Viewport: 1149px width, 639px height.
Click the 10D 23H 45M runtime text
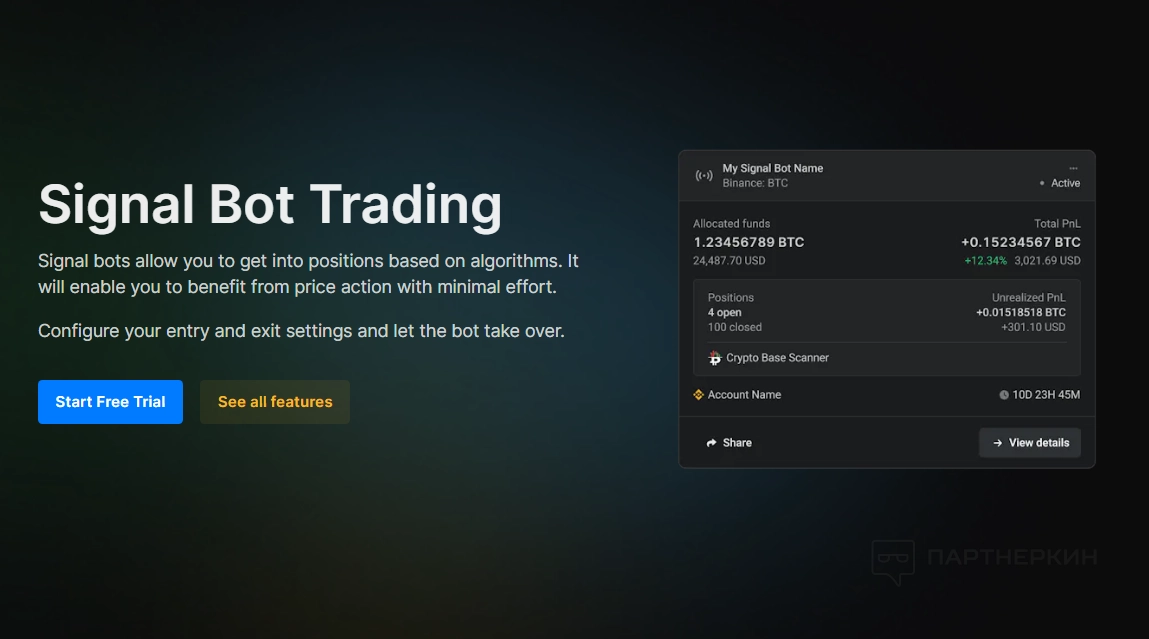point(1046,395)
